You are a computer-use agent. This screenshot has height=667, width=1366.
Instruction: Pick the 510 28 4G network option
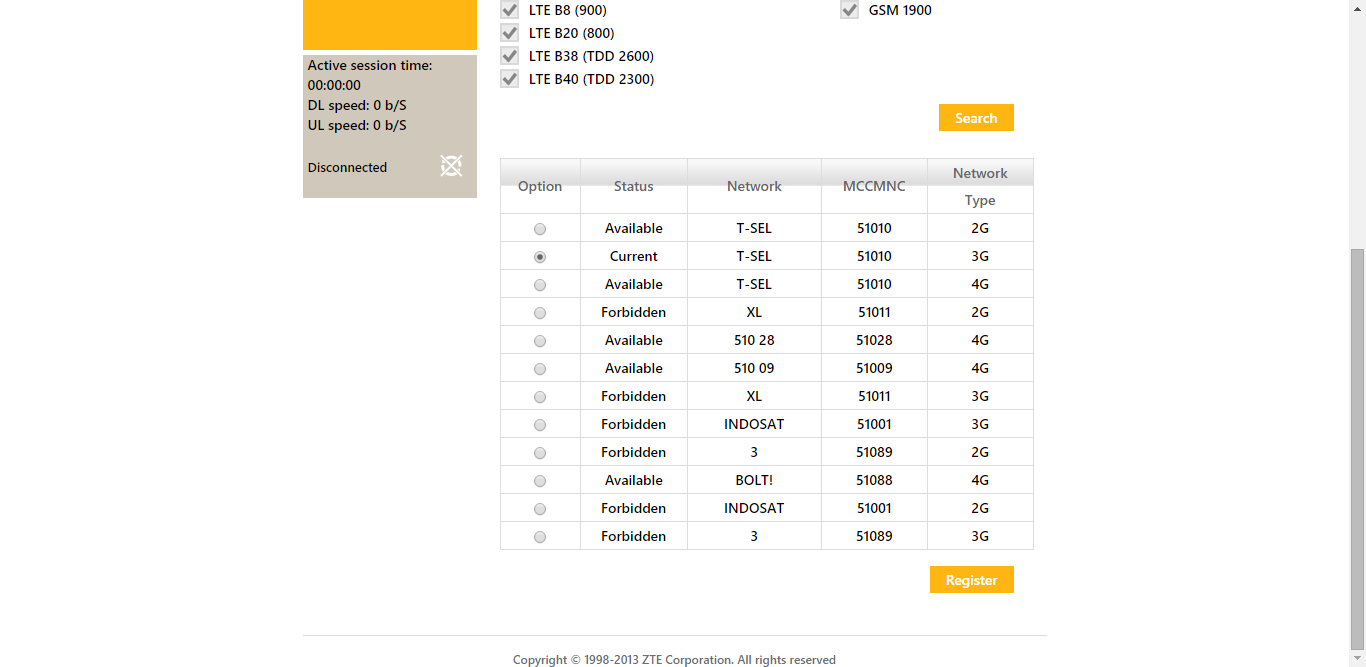(540, 341)
